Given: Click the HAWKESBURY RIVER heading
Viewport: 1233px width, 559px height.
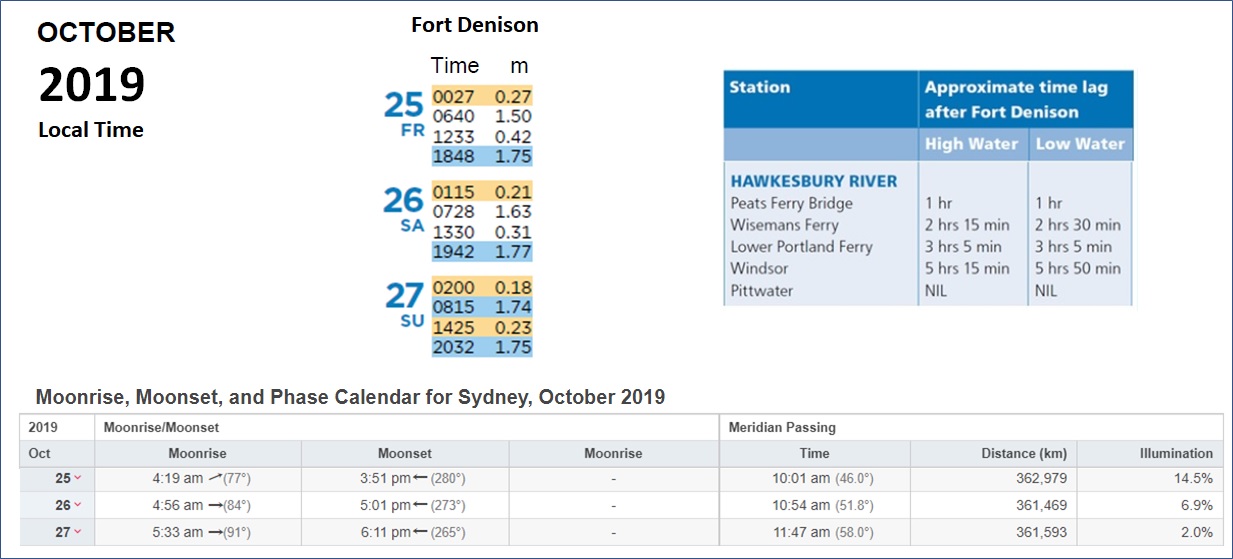Looking at the screenshot, I should [x=814, y=181].
